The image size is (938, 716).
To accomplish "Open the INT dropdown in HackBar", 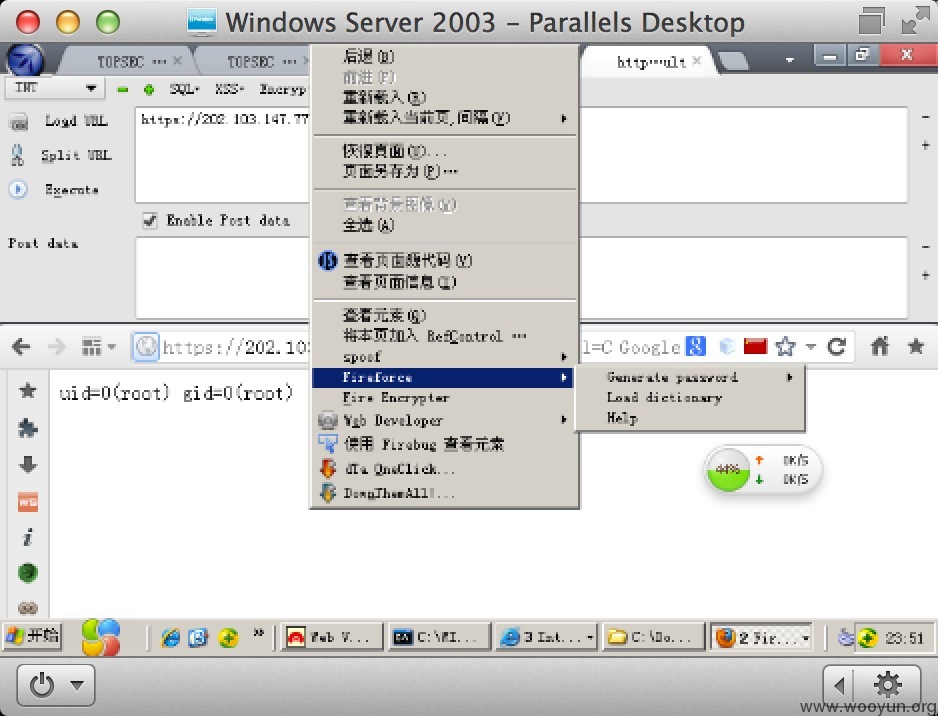I will point(53,88).
